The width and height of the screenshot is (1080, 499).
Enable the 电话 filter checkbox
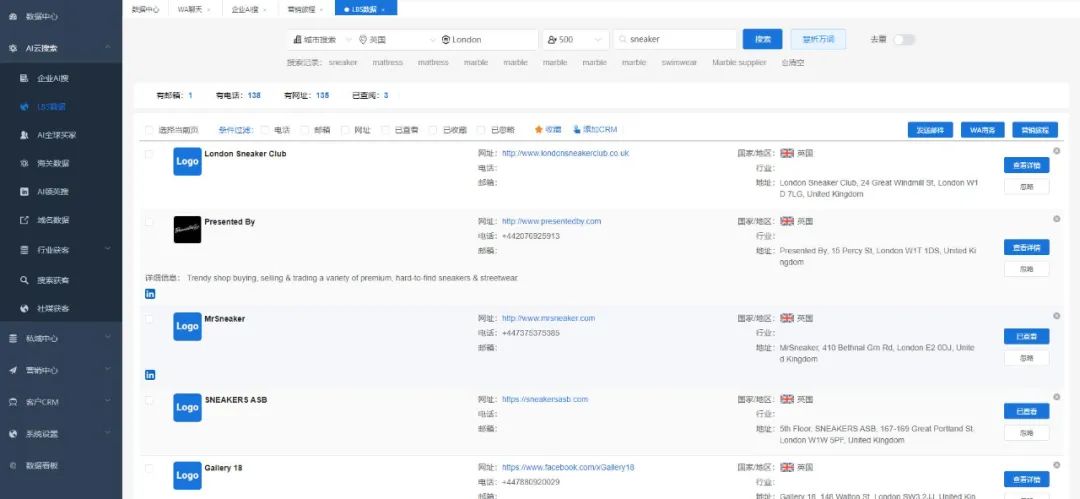coord(265,130)
